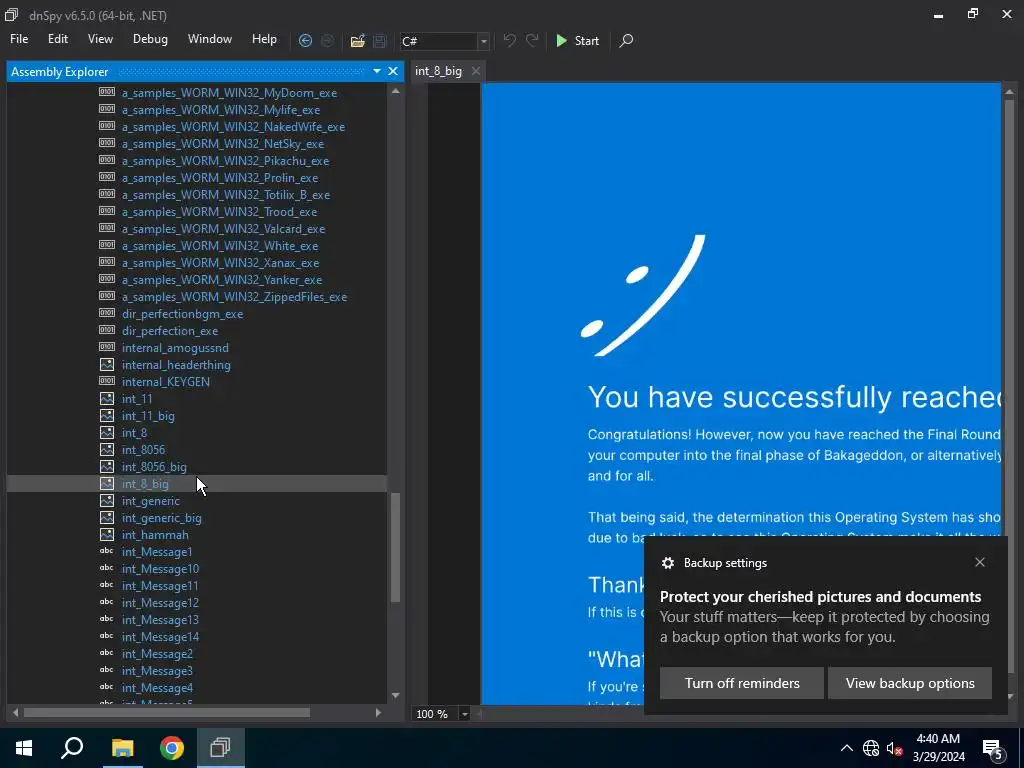Image resolution: width=1024 pixels, height=768 pixels.
Task: Click the Undo toolbar icon
Action: coord(509,40)
